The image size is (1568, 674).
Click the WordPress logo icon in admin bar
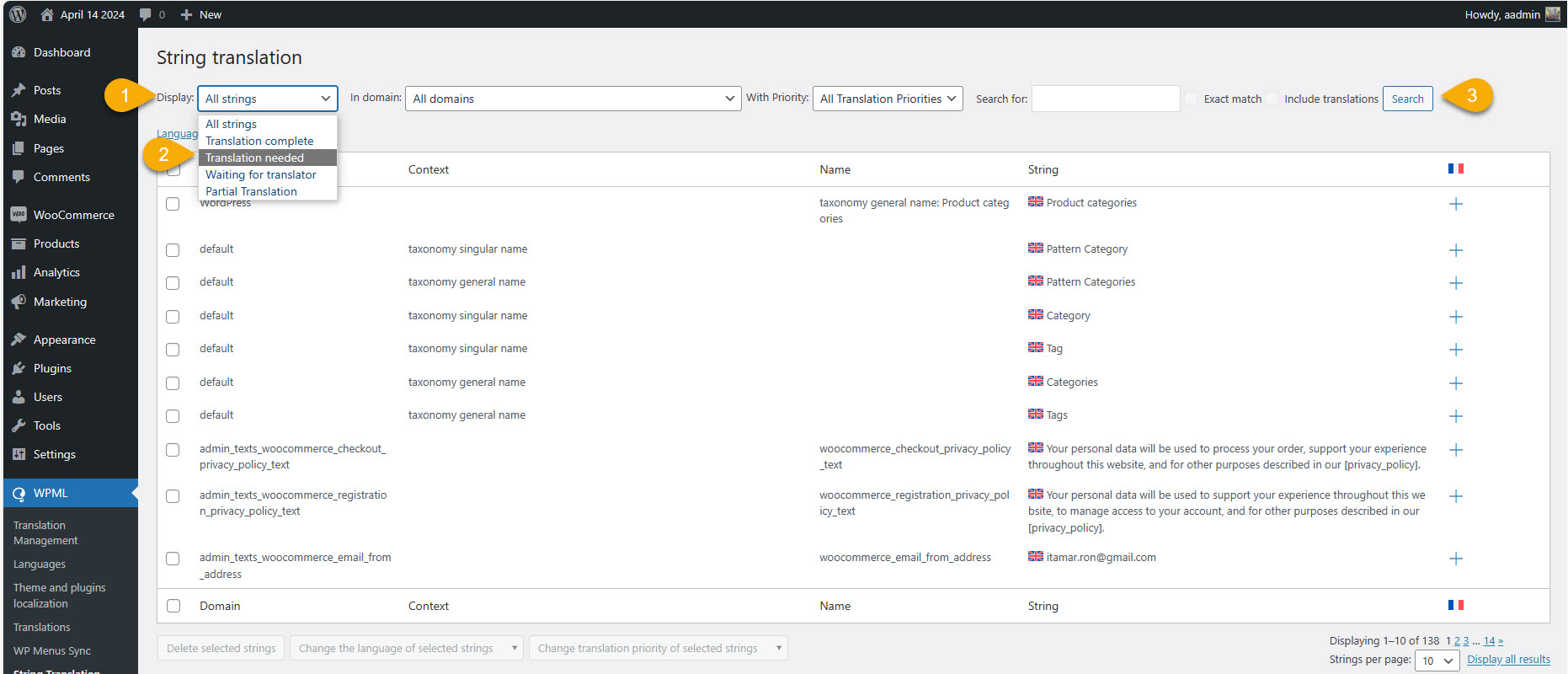(18, 14)
